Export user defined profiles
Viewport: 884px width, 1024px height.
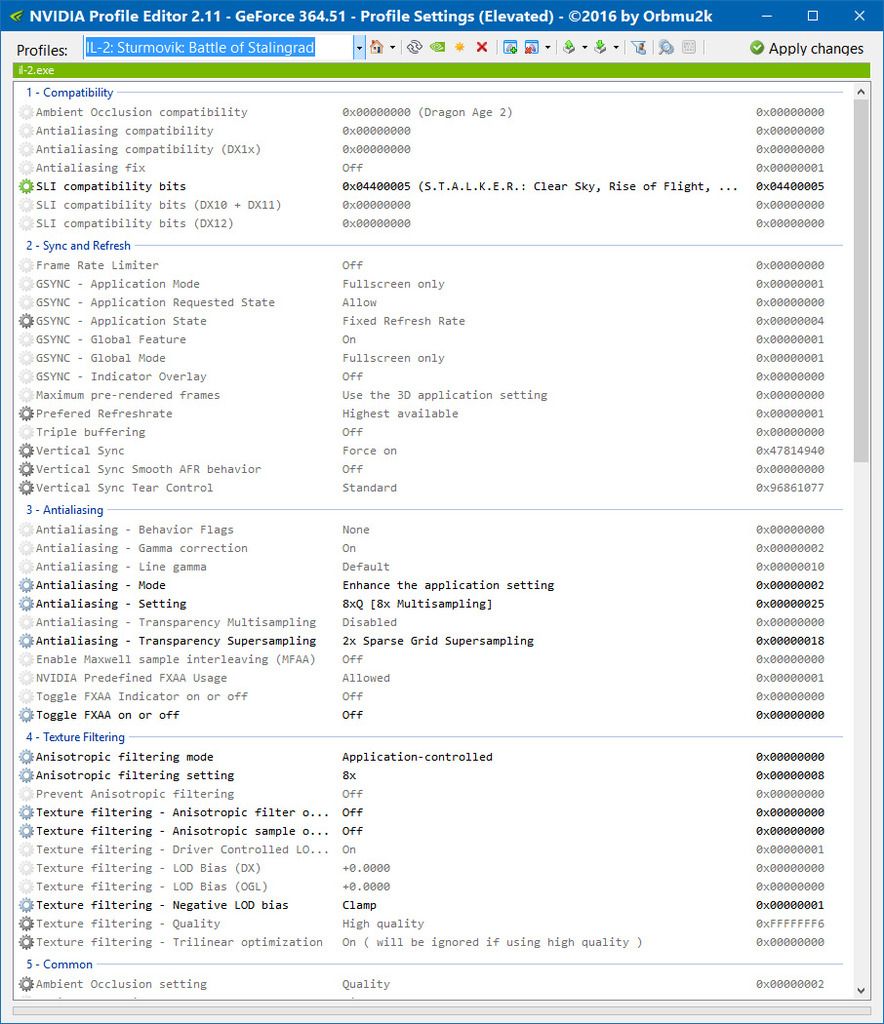(x=569, y=47)
